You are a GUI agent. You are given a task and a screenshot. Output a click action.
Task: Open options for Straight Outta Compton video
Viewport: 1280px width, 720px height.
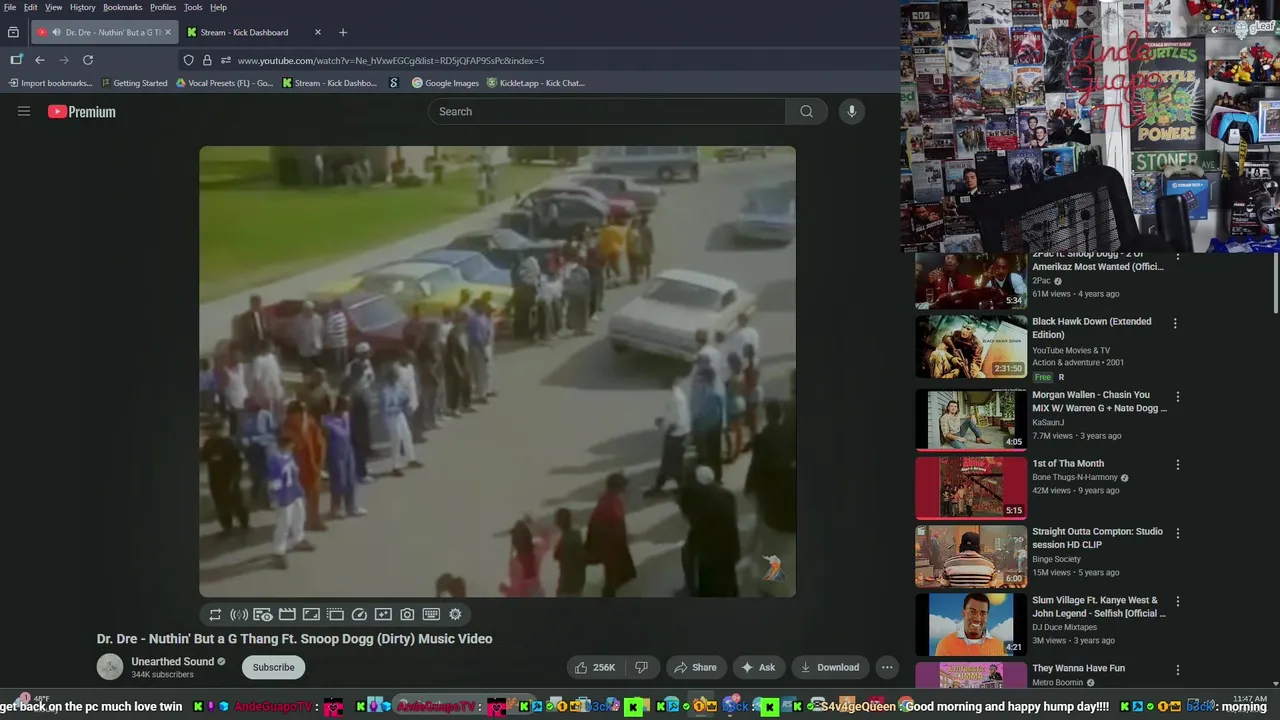point(1178,534)
